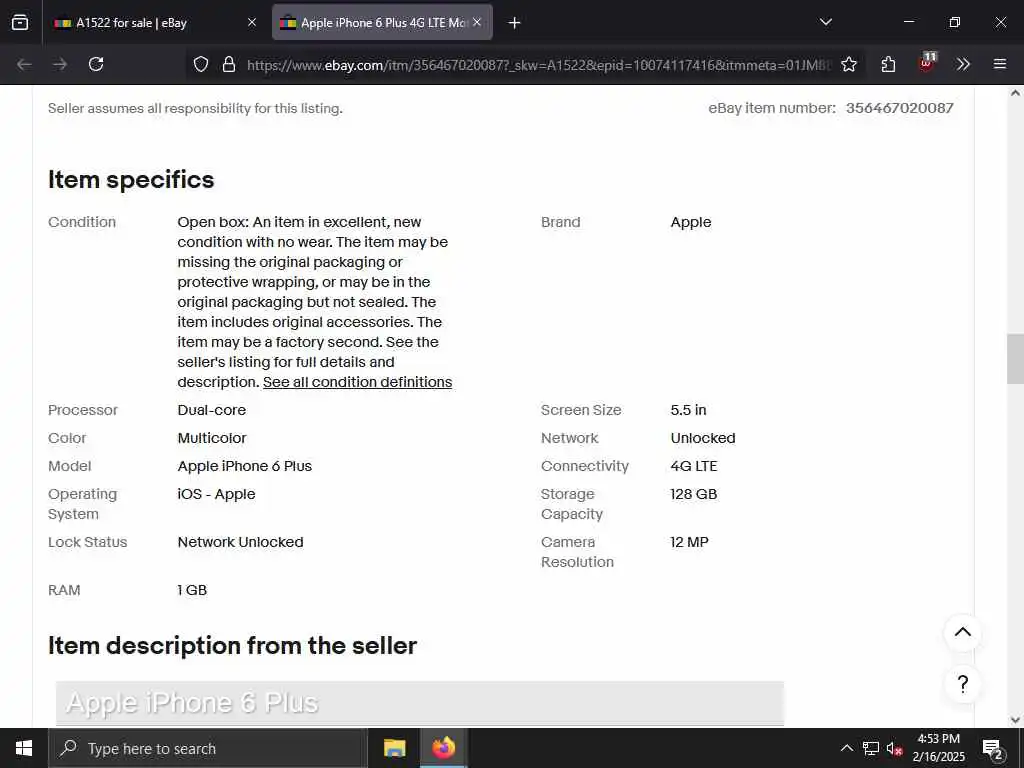Go forward to the next page
This screenshot has width=1024, height=768.
[60, 64]
